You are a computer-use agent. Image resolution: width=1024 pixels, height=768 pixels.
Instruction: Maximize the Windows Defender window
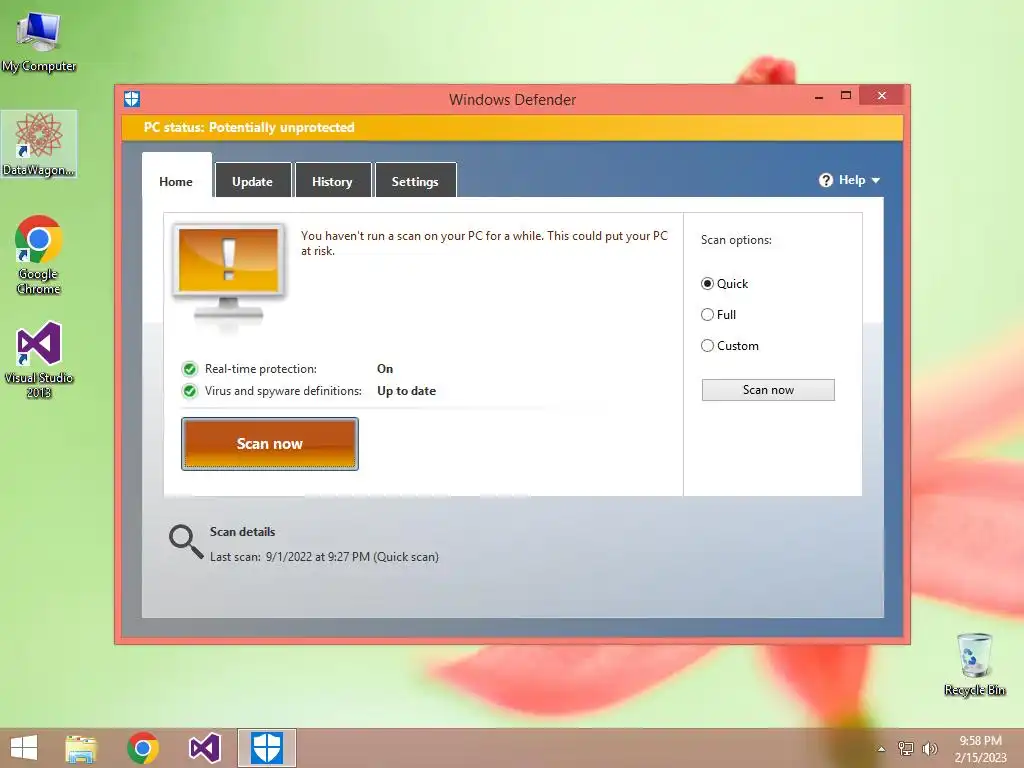(x=846, y=96)
